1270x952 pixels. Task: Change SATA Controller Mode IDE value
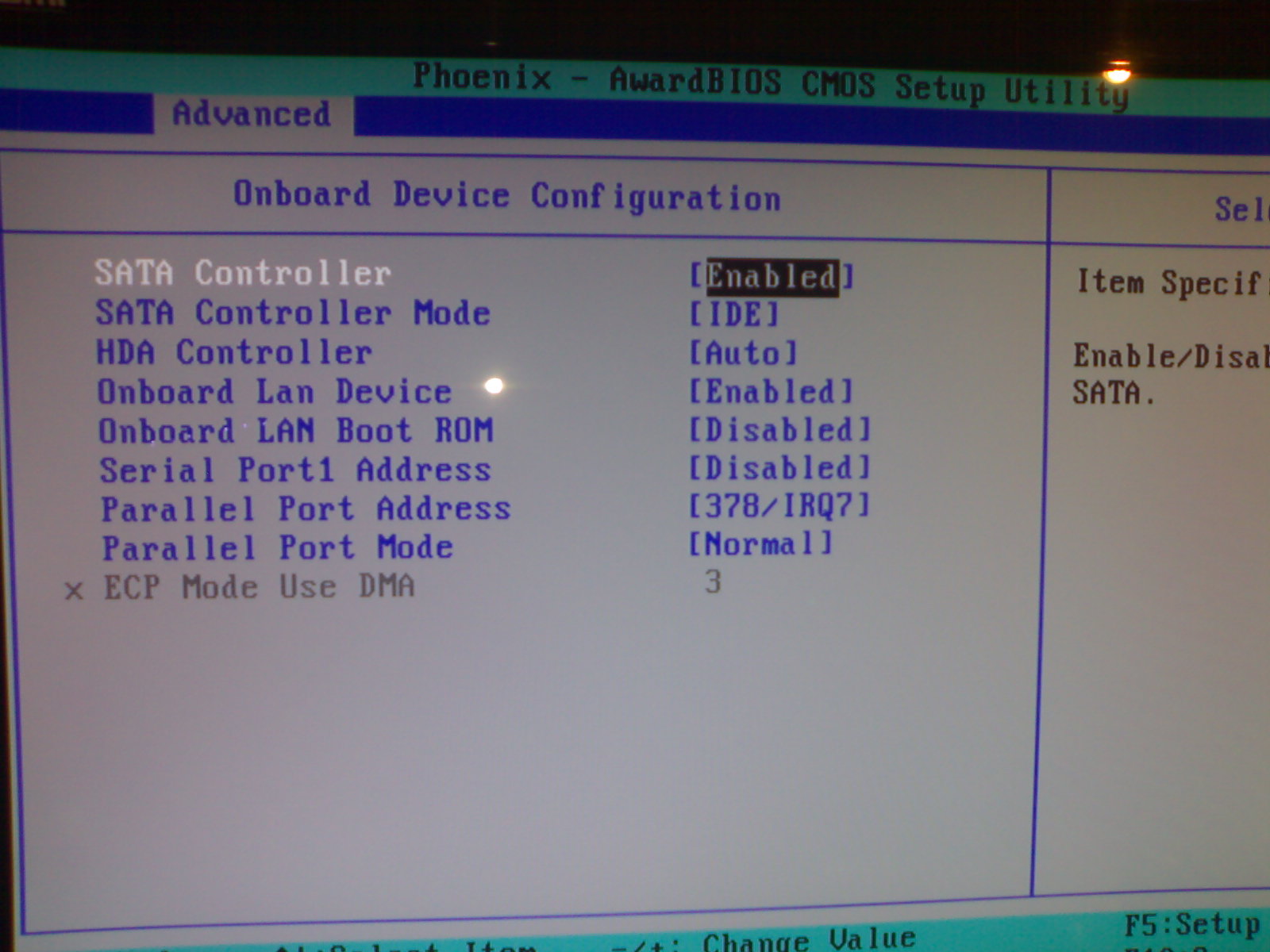pos(734,314)
